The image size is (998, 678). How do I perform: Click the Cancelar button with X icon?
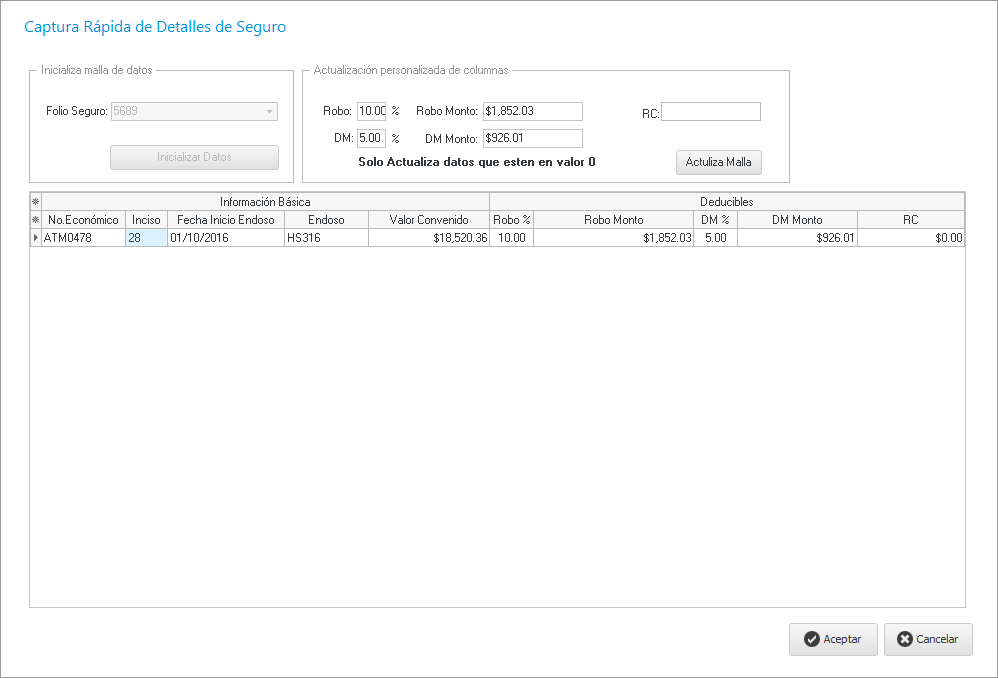(927, 639)
